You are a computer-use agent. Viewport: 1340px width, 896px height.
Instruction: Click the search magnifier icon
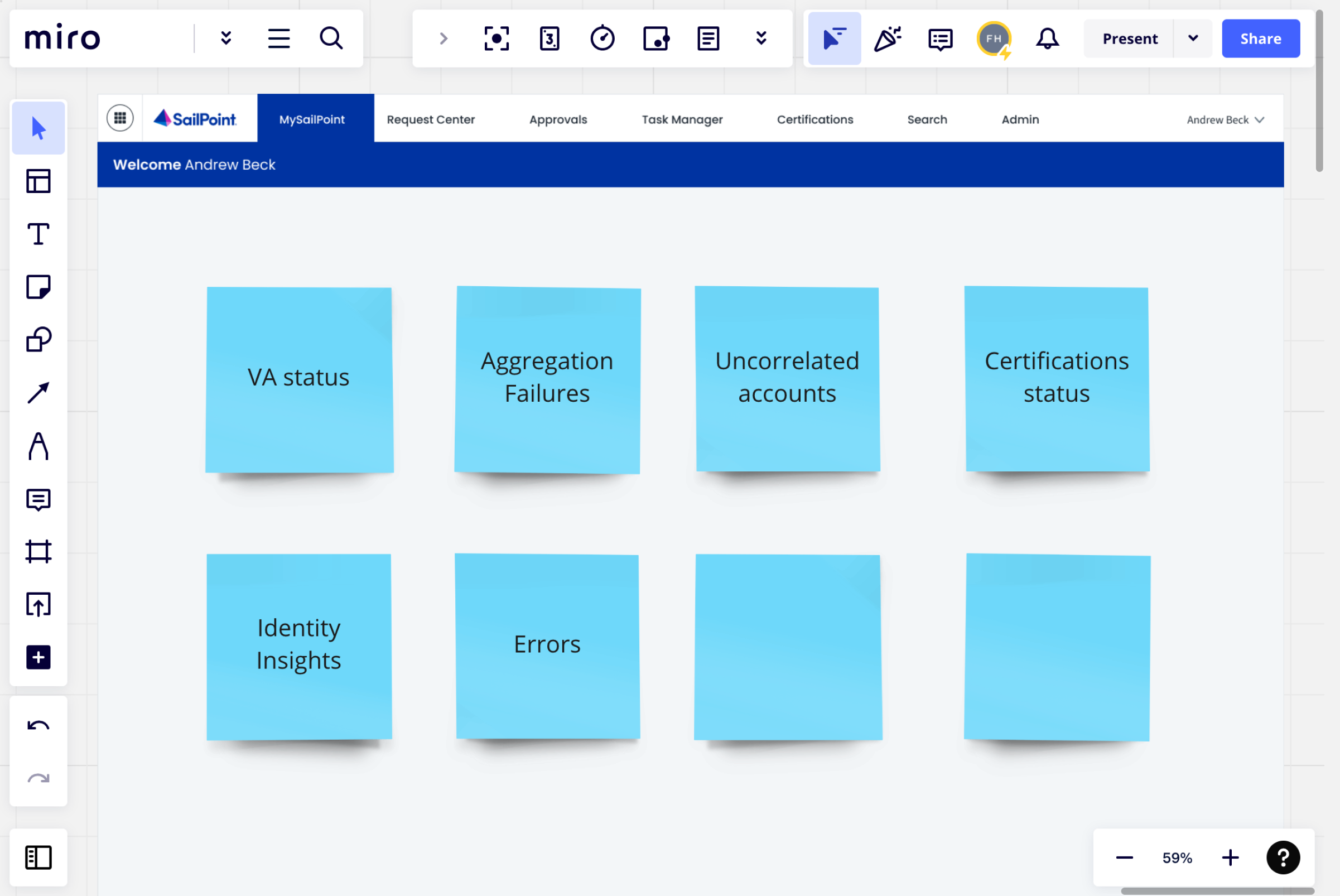(331, 38)
